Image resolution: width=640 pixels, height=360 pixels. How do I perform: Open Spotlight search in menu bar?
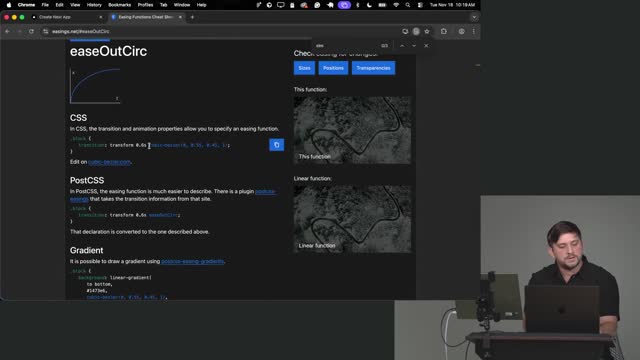pyautogui.click(x=407, y=5)
